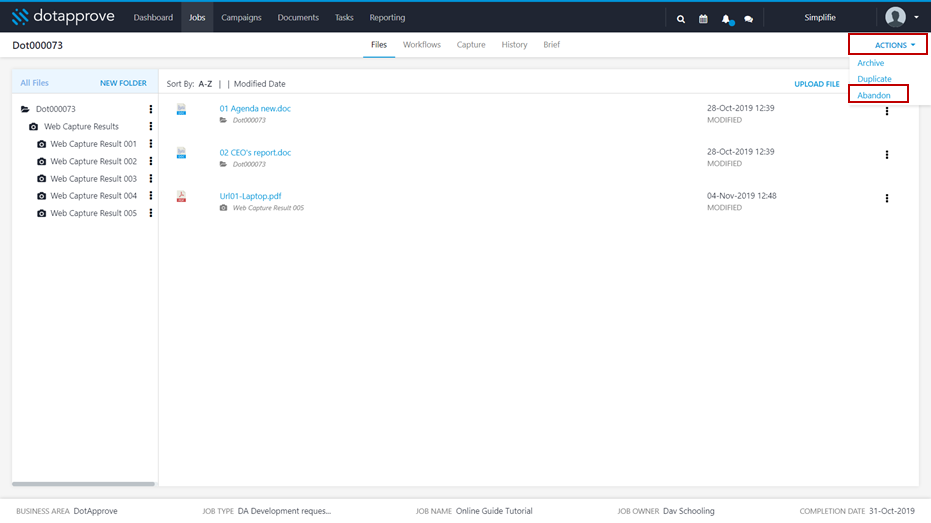Open the 01 Agenda new.doc file link
The width and height of the screenshot is (931, 523).
point(255,109)
